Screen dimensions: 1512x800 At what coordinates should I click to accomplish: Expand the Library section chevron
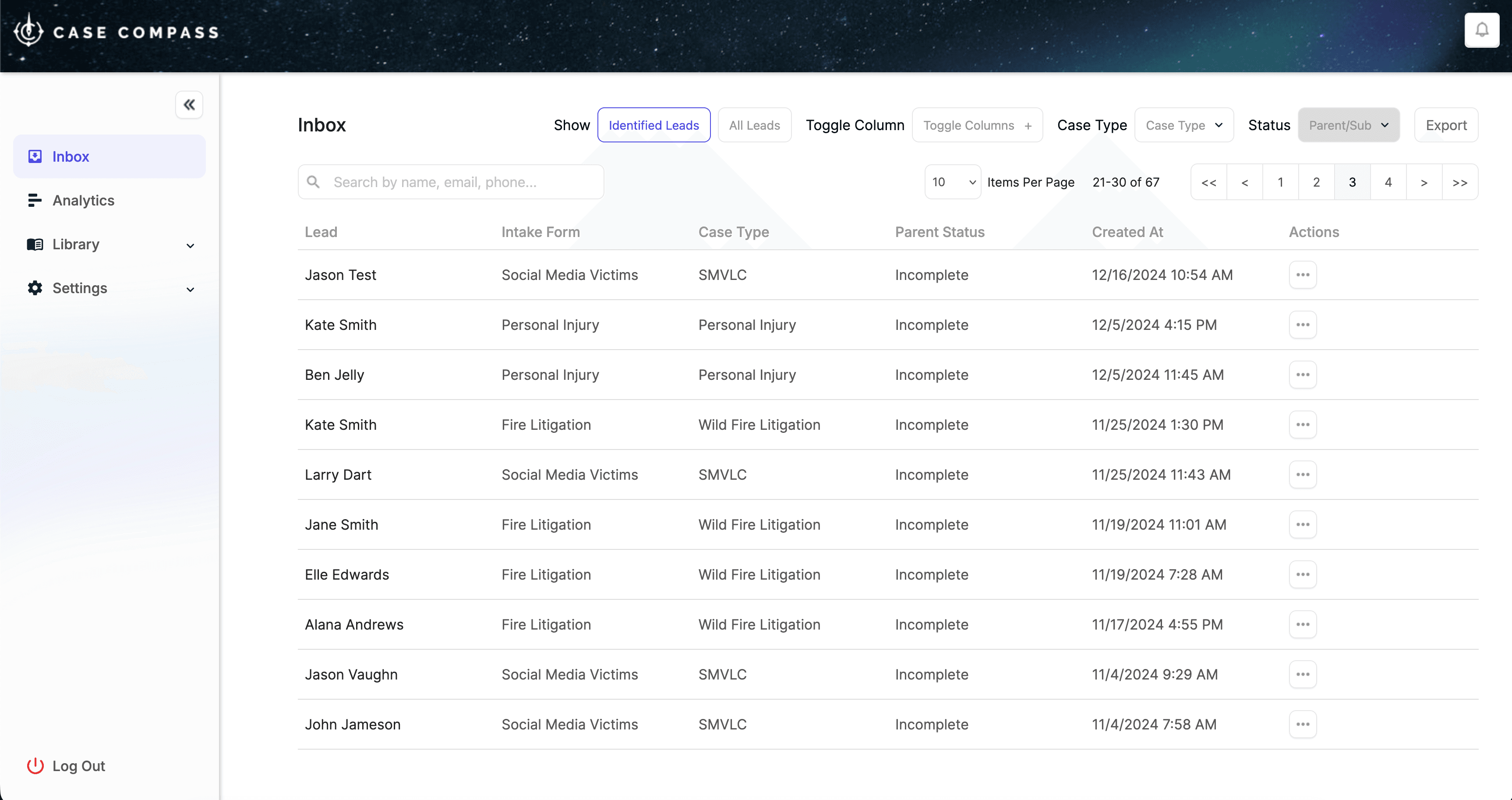(190, 245)
